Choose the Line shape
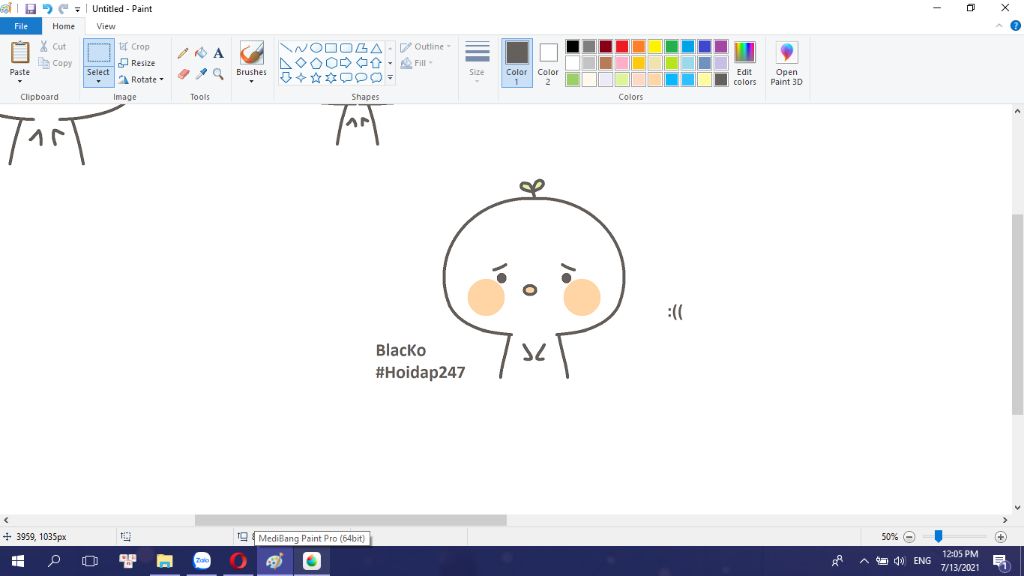This screenshot has width=1024, height=576. point(286,48)
